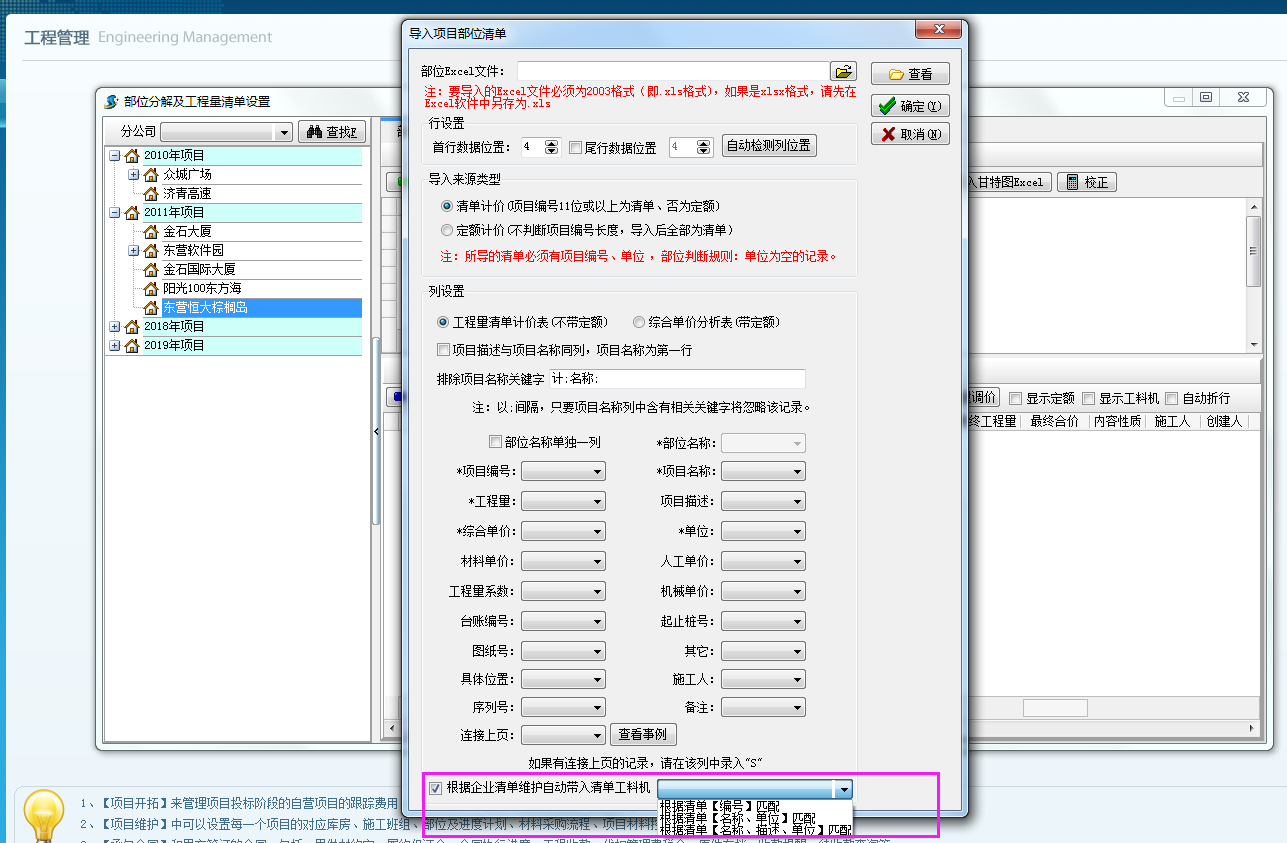Viewport: 1287px width, 843px height.
Task: Select 定额计价 radio option
Action: pos(447,230)
